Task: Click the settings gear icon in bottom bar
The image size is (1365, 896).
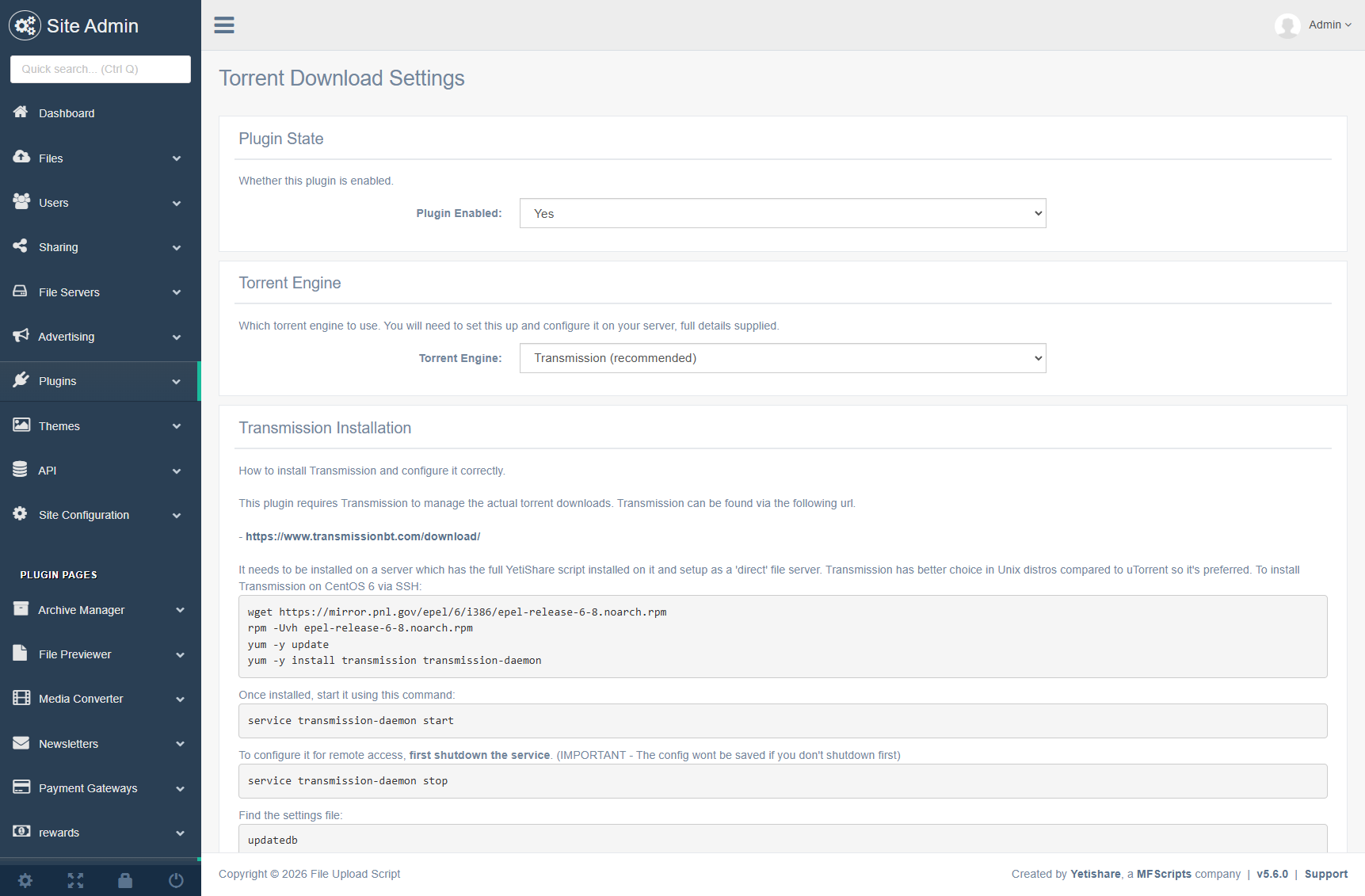Action: click(25, 880)
